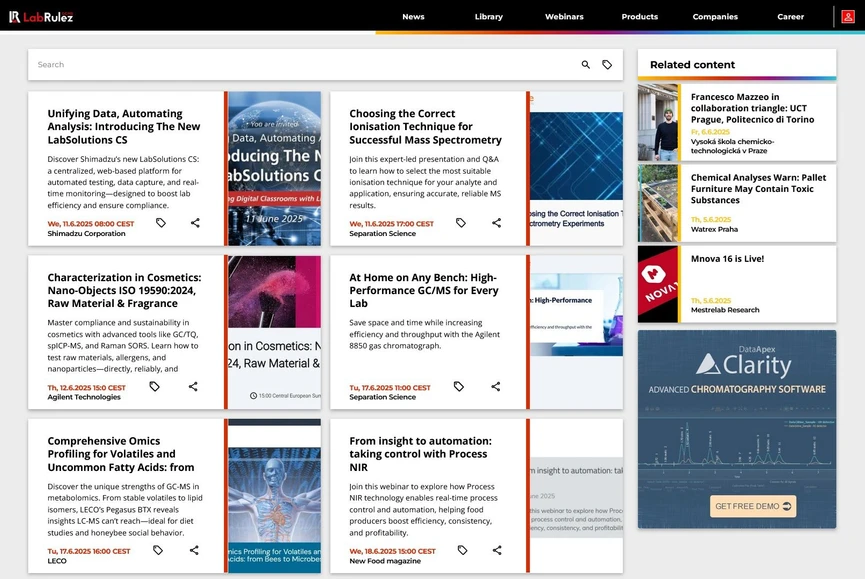This screenshot has height=579, width=865.
Task: Open At Home on Any Bench title
Action: [x=424, y=291]
